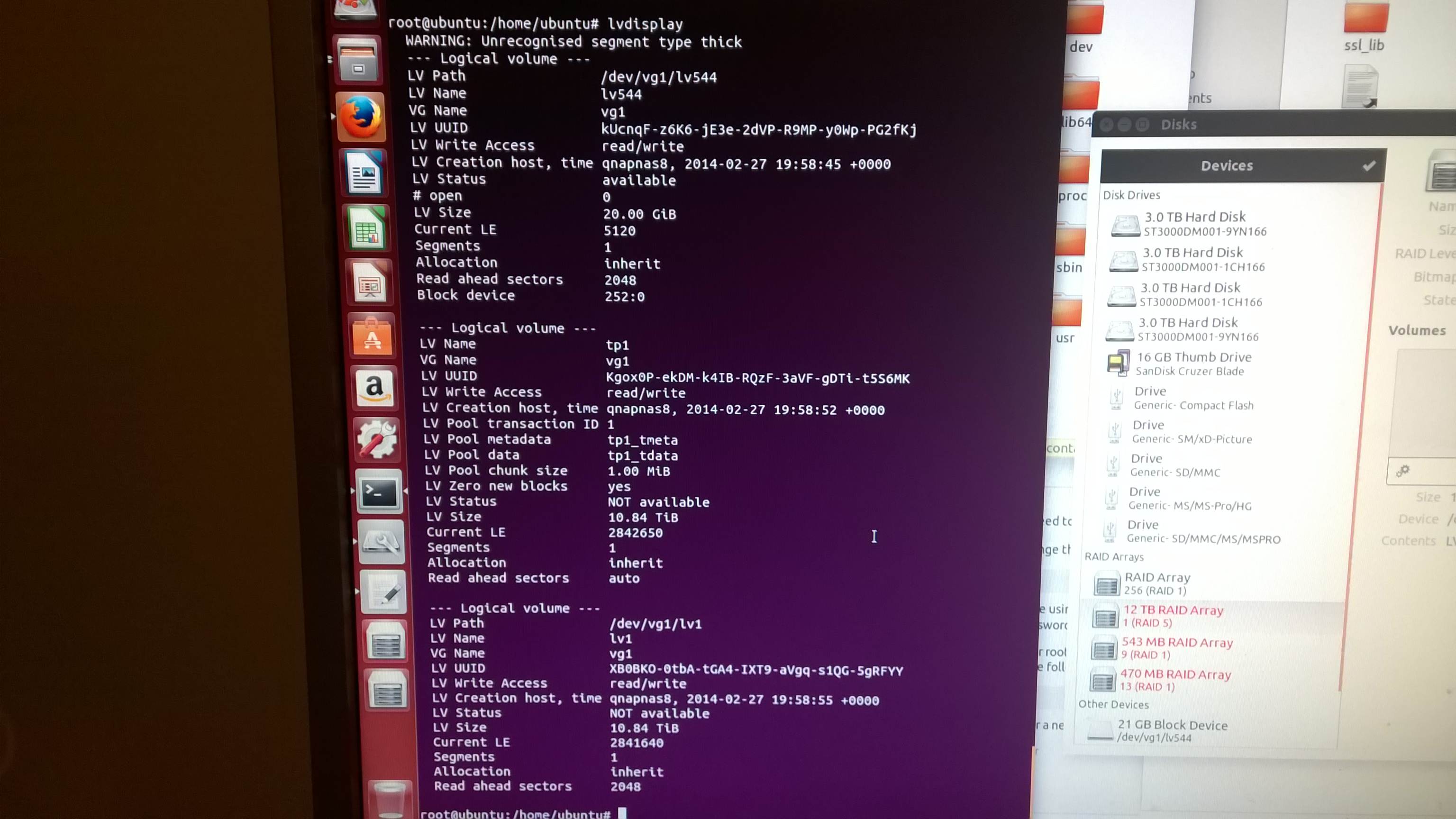Click the volume gear options icon in Disks
The width and height of the screenshot is (1456, 819).
[x=1403, y=471]
